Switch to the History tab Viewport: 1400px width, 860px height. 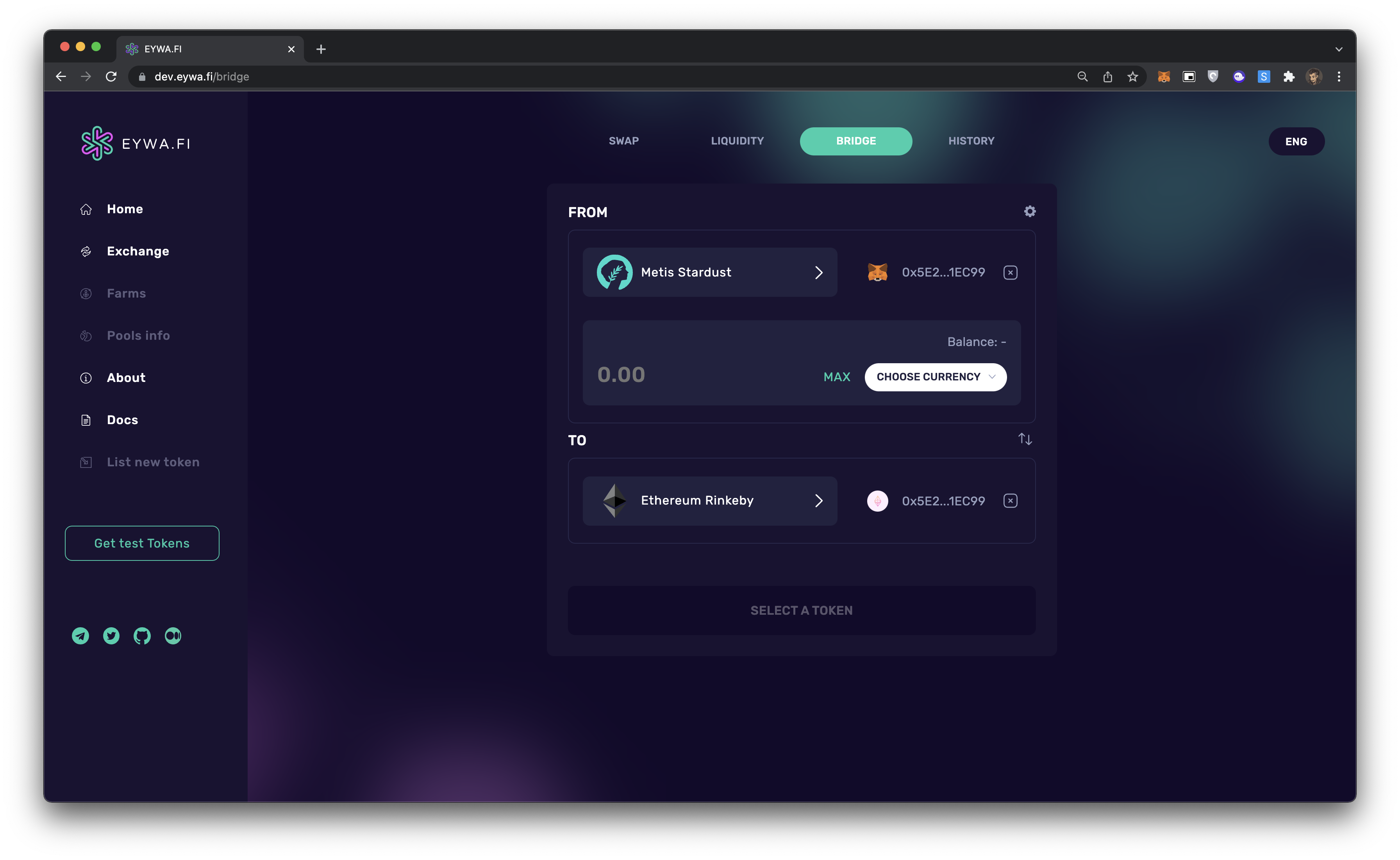[971, 141]
